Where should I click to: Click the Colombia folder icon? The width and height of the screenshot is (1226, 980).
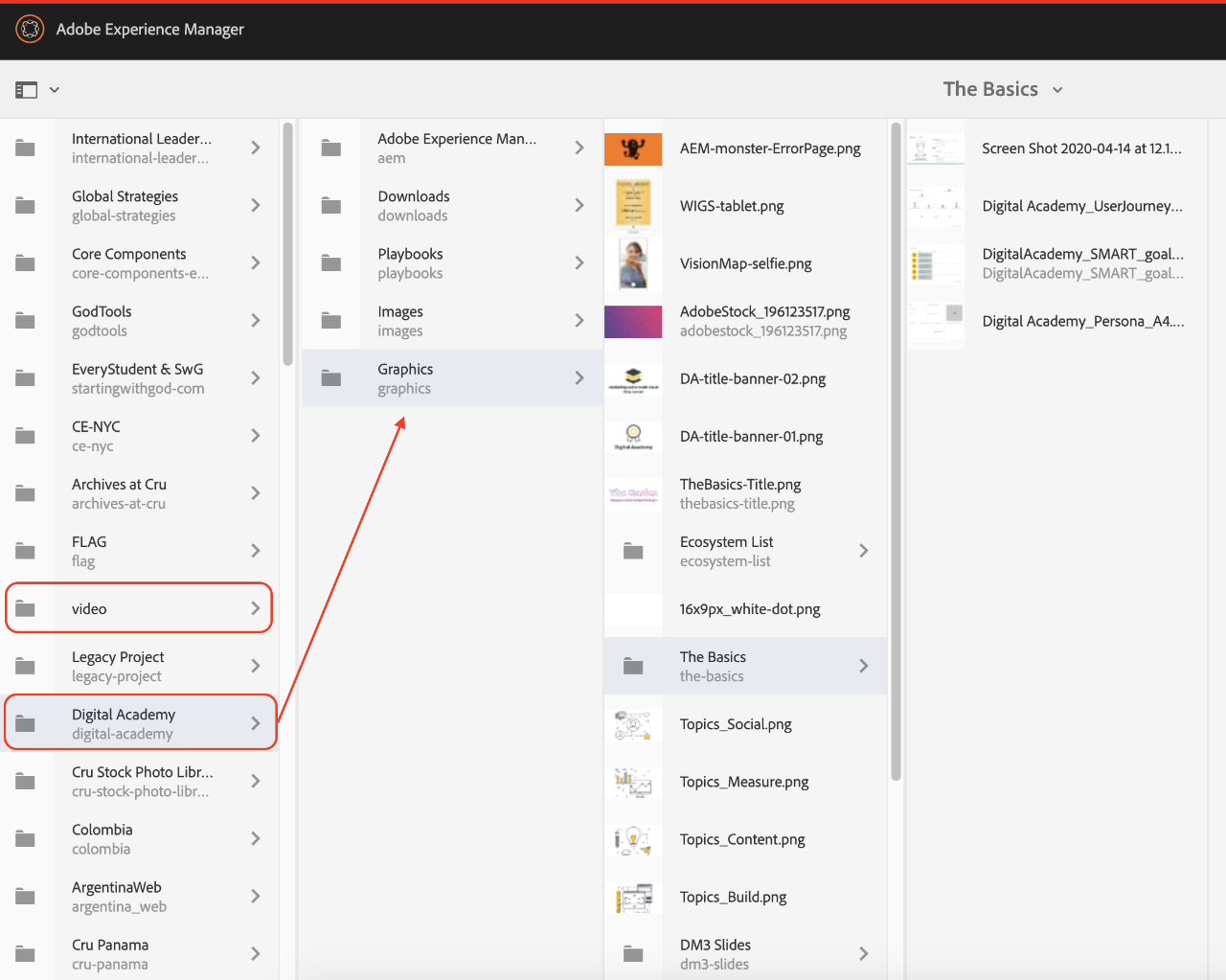(26, 839)
